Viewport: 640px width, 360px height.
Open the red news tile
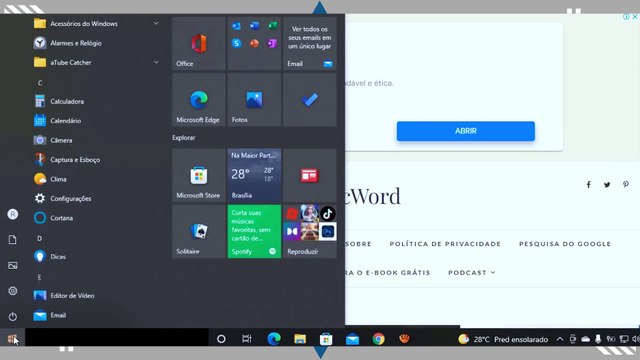click(x=310, y=176)
